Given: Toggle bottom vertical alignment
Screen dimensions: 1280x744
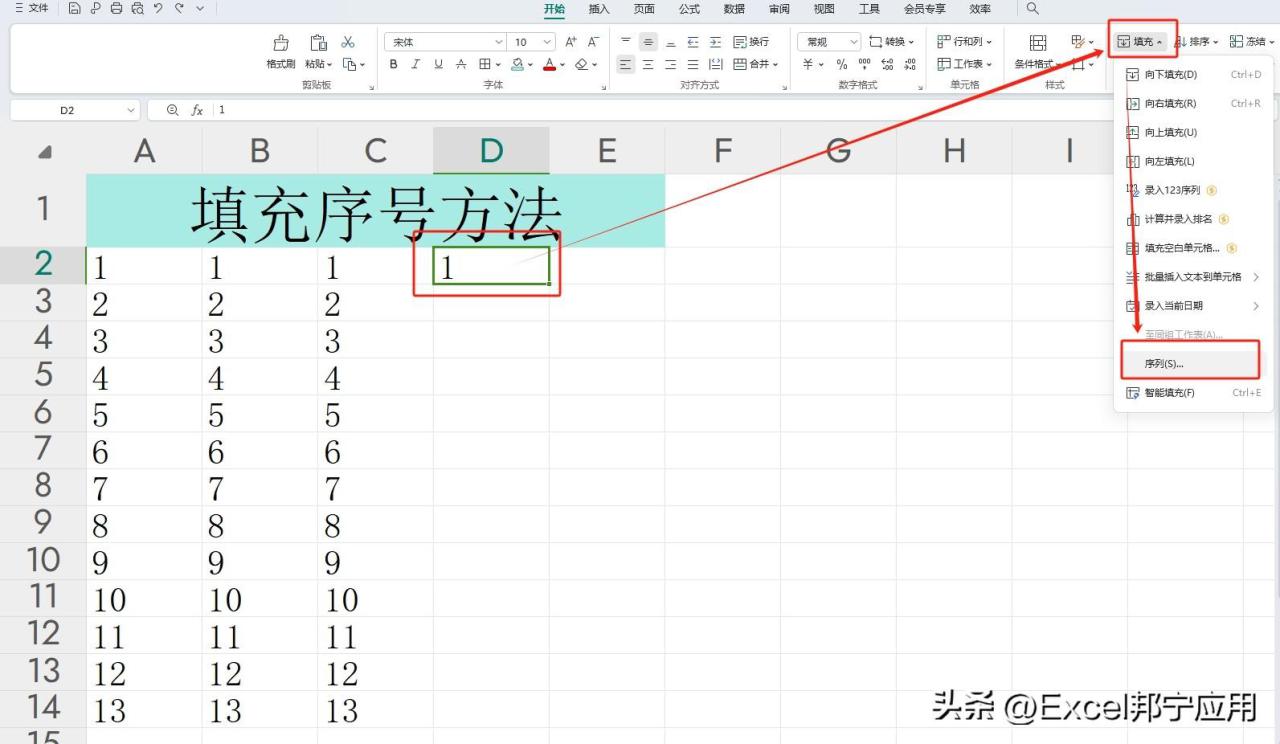Looking at the screenshot, I should (671, 42).
